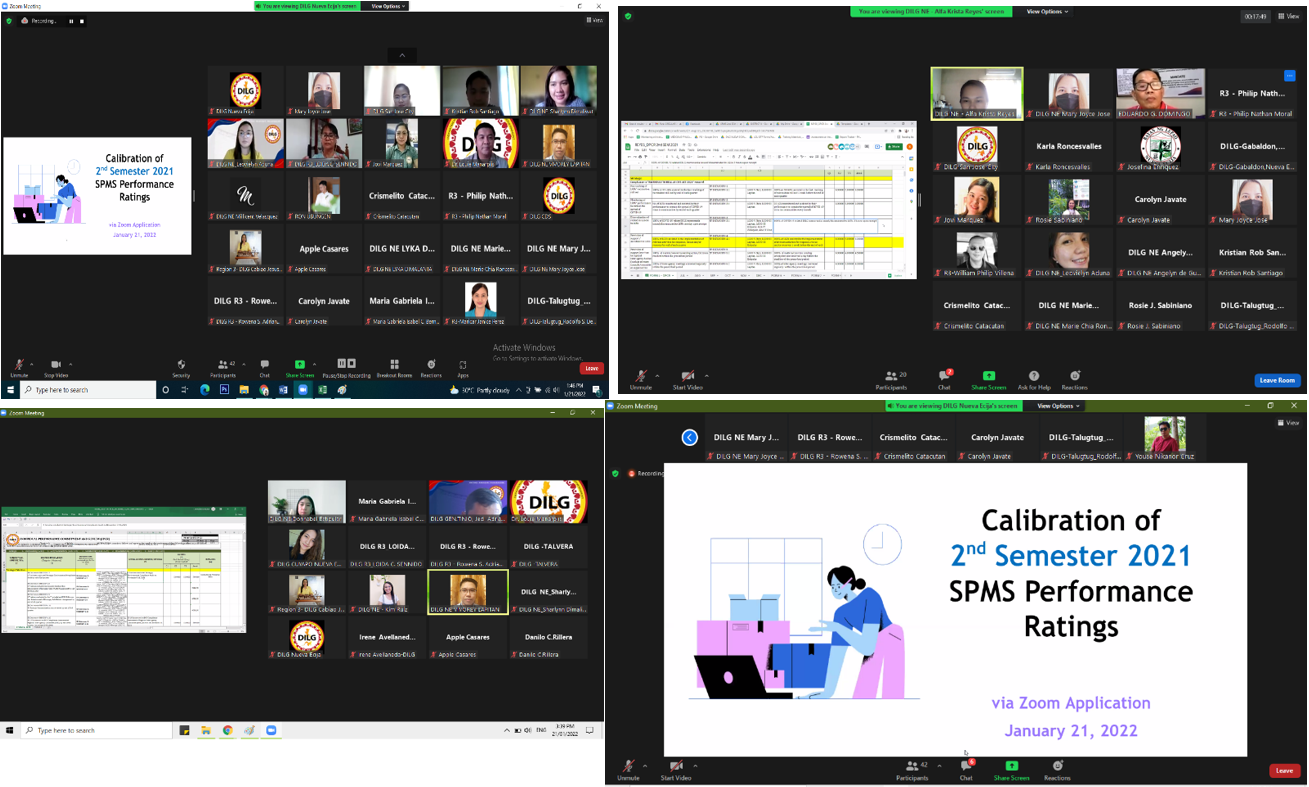Image resolution: width=1309 pixels, height=787 pixels.
Task: Click the Ask for Help icon
Action: coord(1033,380)
